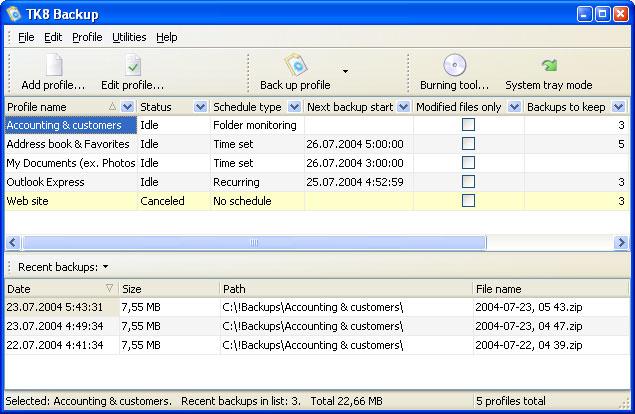The height and width of the screenshot is (414, 635).
Task: Click the Edit profile checkmark icon
Action: pyautogui.click(x=133, y=65)
